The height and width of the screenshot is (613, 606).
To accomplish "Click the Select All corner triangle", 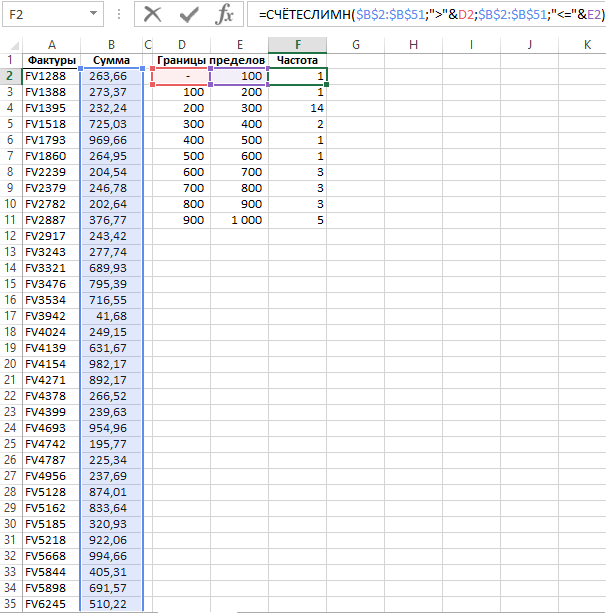I will [x=10, y=45].
